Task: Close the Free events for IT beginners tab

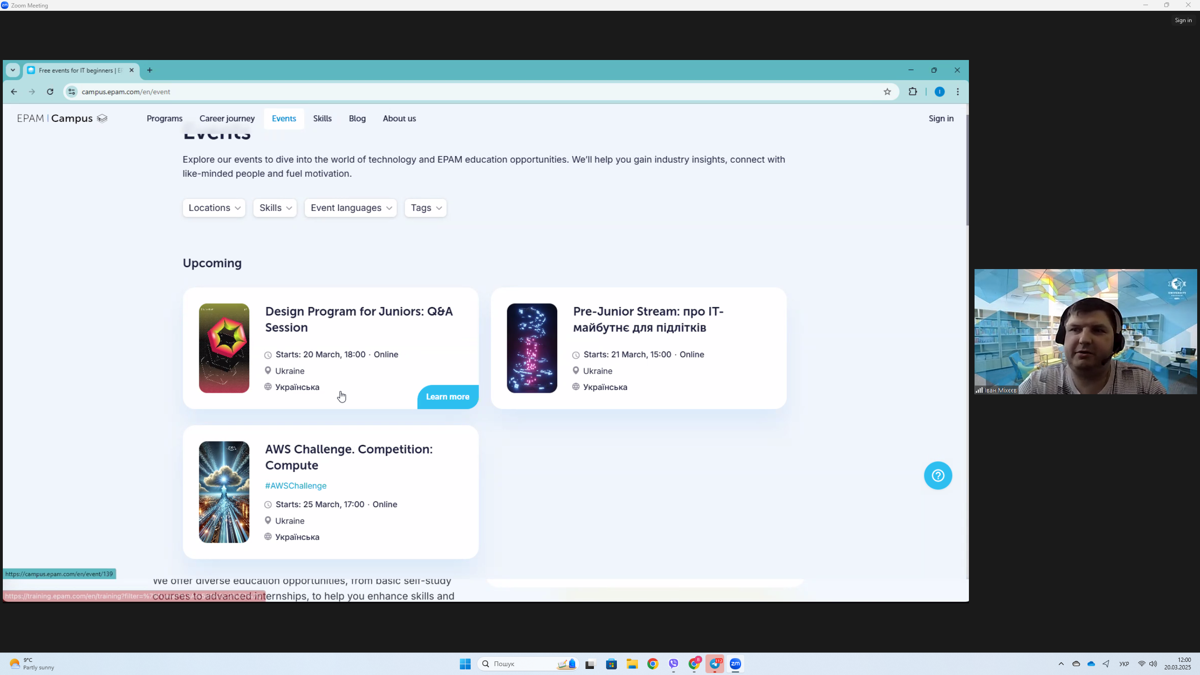Action: click(131, 70)
